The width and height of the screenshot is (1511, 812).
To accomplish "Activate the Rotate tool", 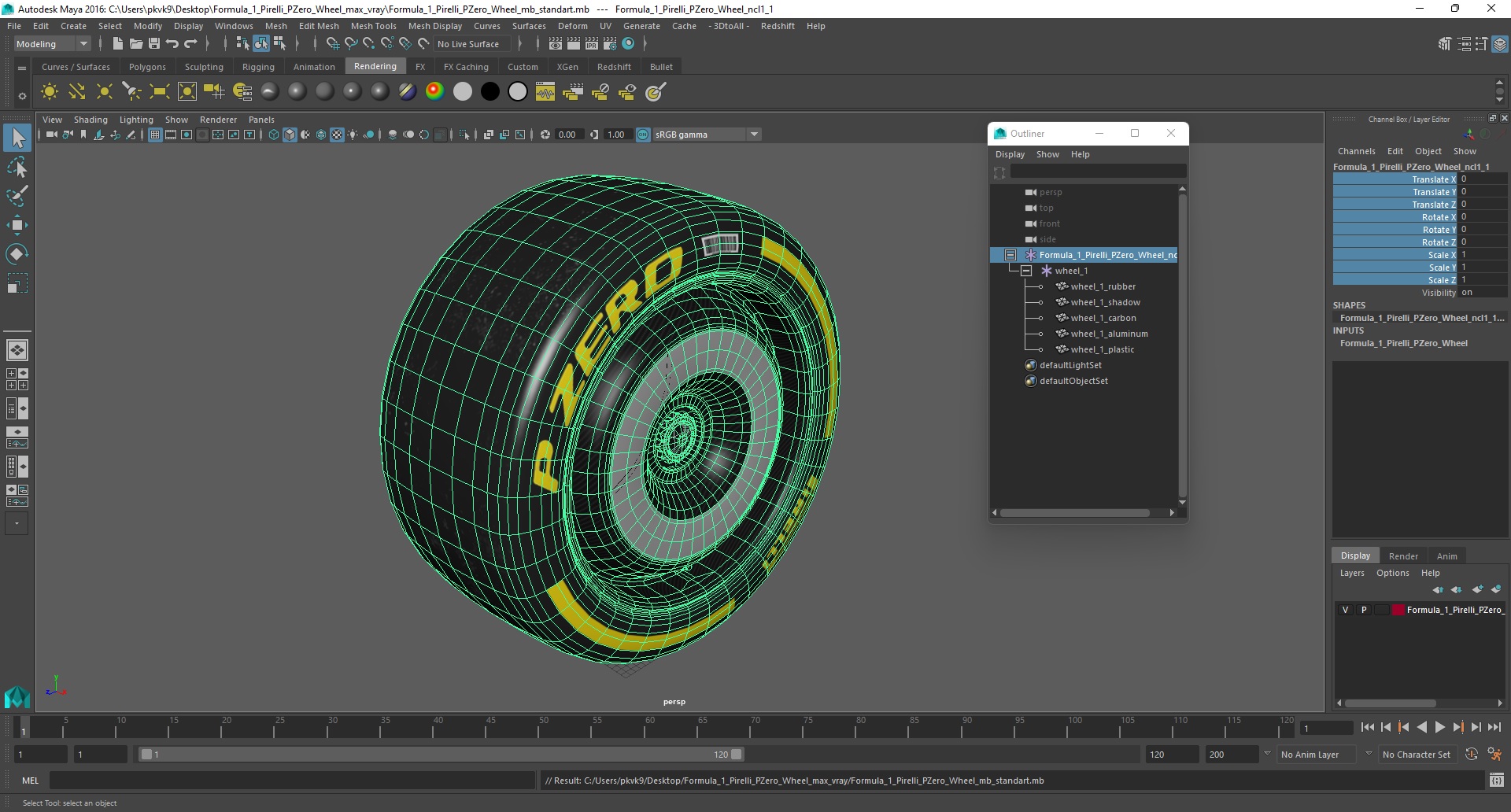I will [17, 253].
